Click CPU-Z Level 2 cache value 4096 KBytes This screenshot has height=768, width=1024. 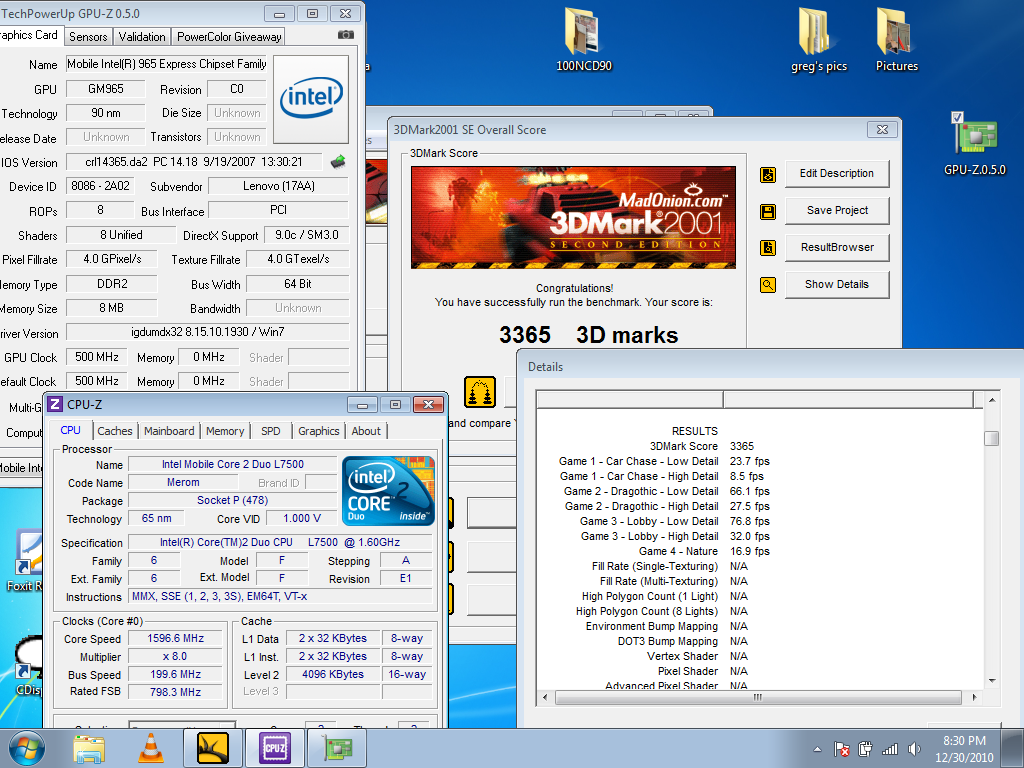[x=332, y=675]
